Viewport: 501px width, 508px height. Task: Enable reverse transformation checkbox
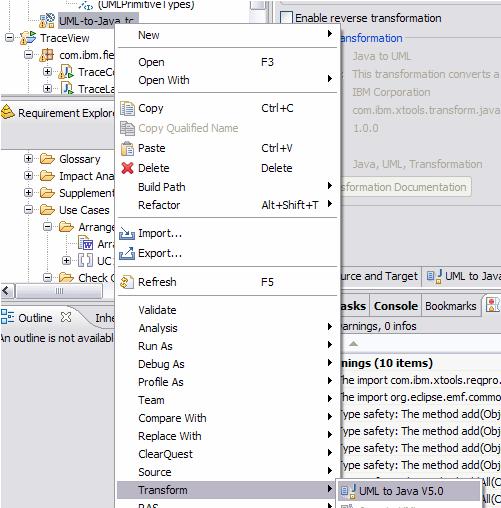coord(286,18)
